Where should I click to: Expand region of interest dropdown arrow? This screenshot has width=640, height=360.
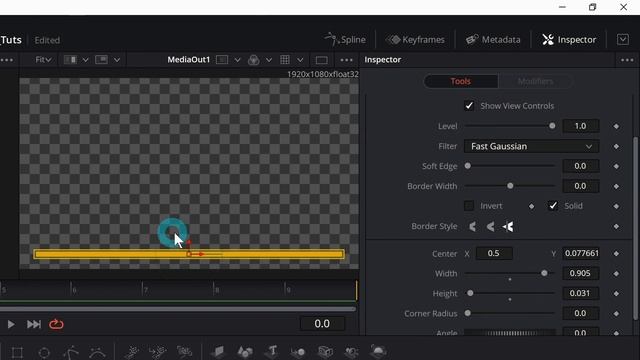click(237, 60)
